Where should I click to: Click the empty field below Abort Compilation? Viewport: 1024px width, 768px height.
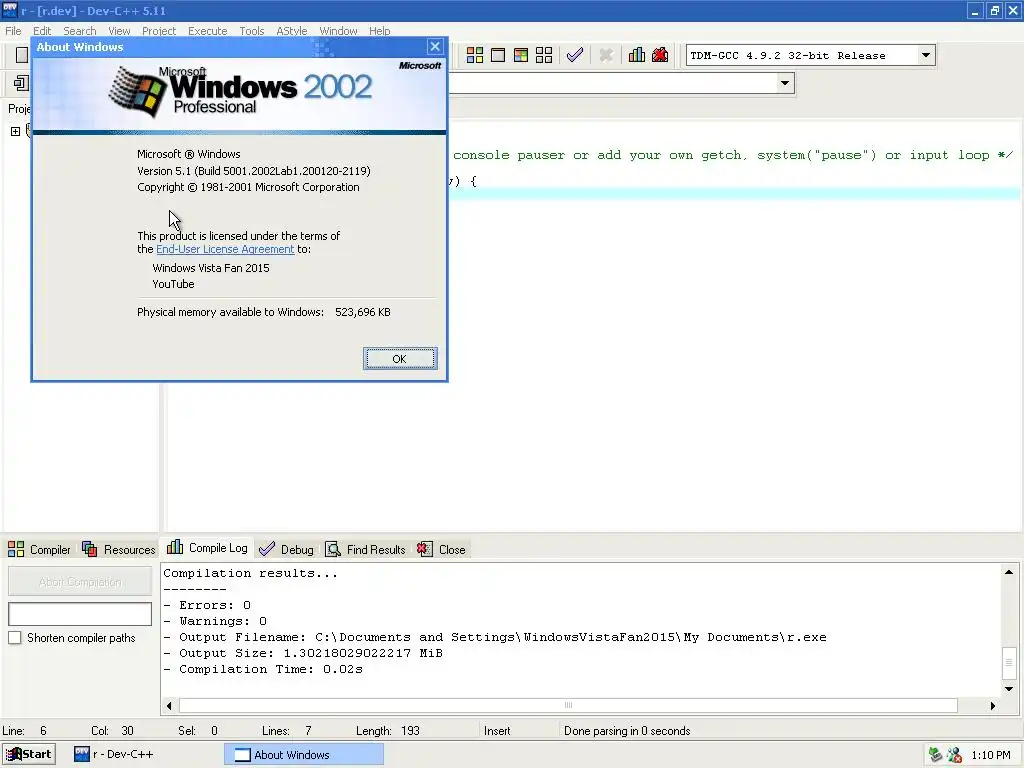80,614
